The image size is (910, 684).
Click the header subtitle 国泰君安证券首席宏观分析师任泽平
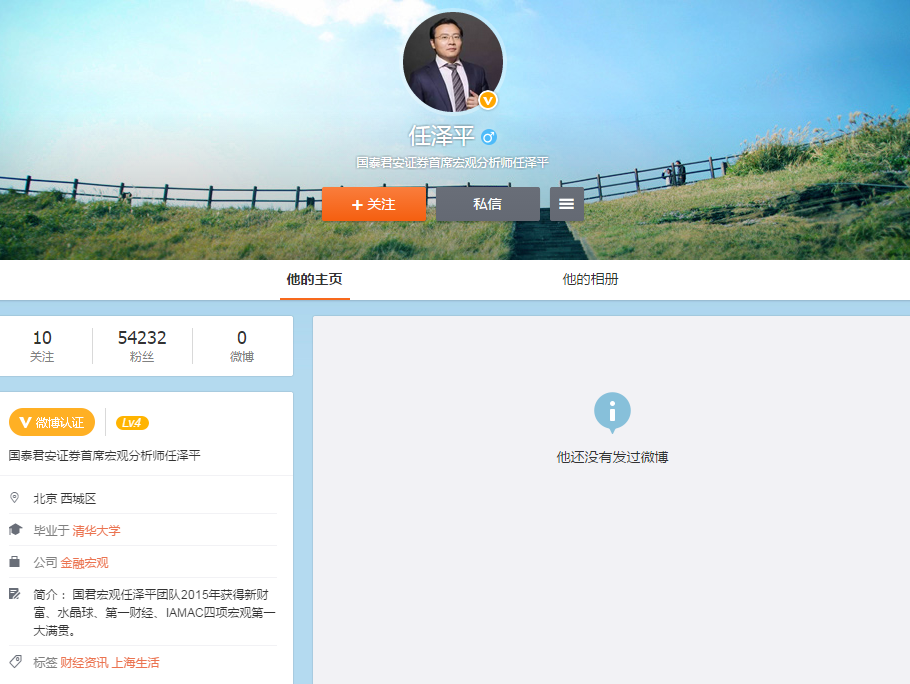point(453,163)
